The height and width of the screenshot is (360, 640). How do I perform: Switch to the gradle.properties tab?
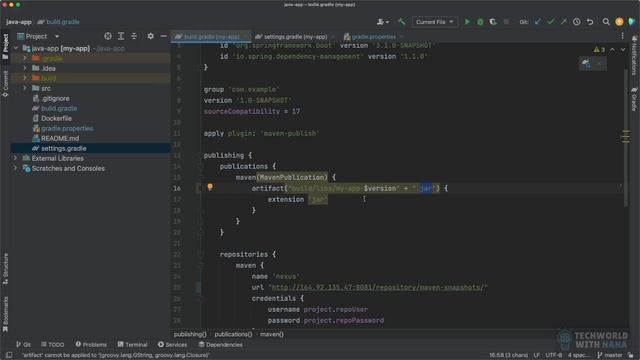[373, 37]
